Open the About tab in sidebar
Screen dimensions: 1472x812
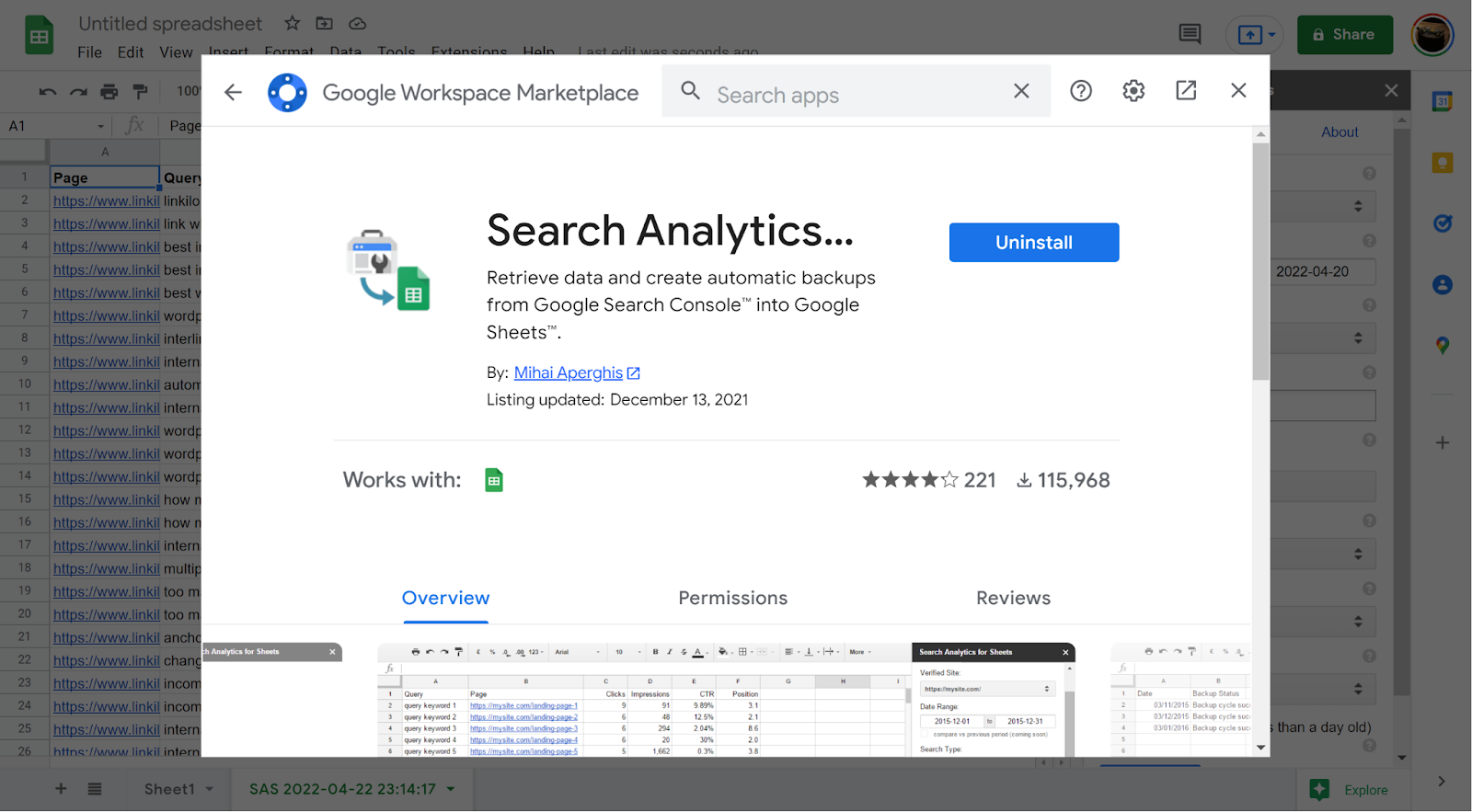point(1340,132)
